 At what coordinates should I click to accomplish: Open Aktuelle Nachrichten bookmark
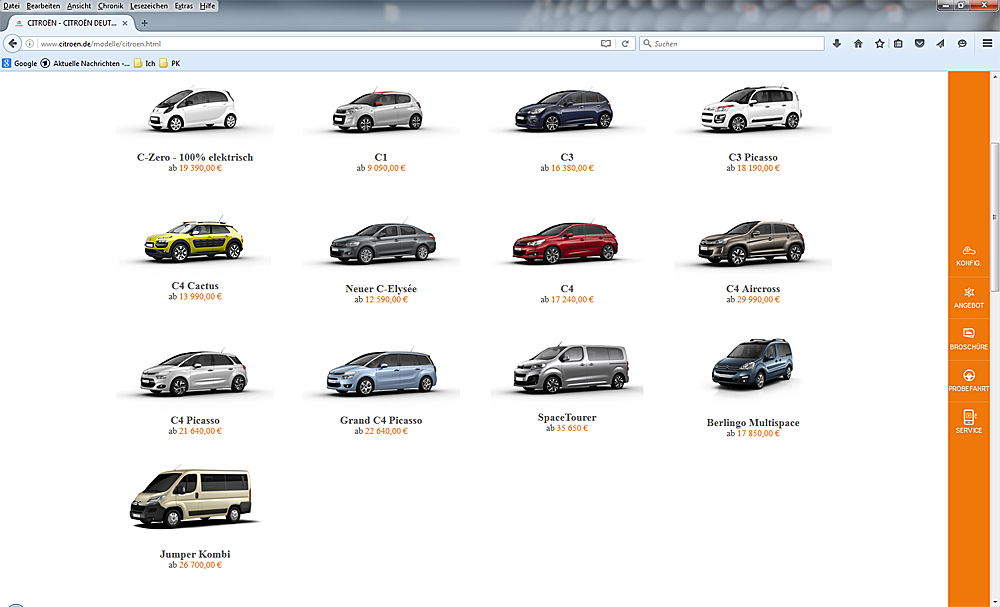85,63
